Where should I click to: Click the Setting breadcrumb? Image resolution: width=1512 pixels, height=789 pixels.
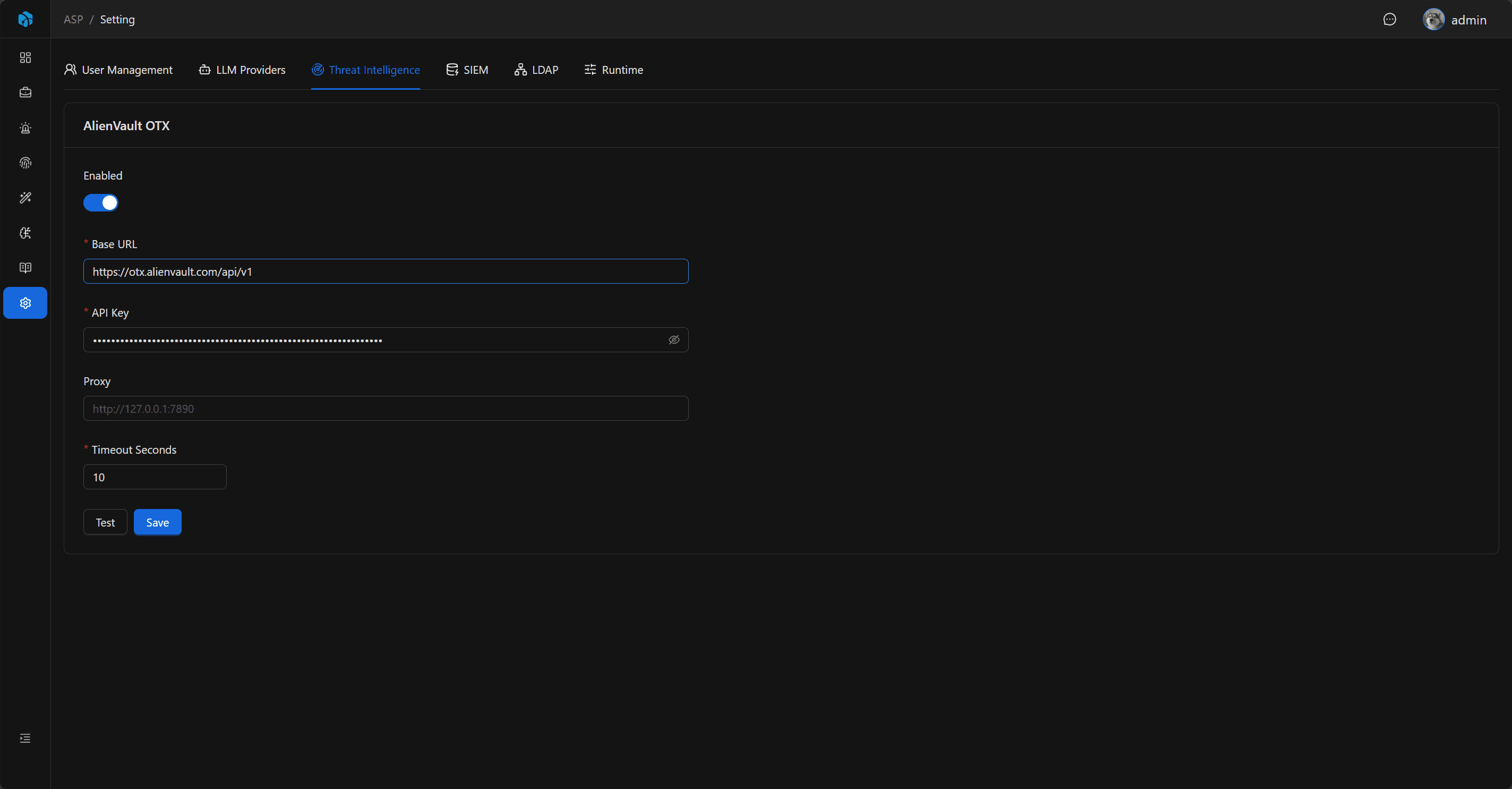pyautogui.click(x=117, y=19)
